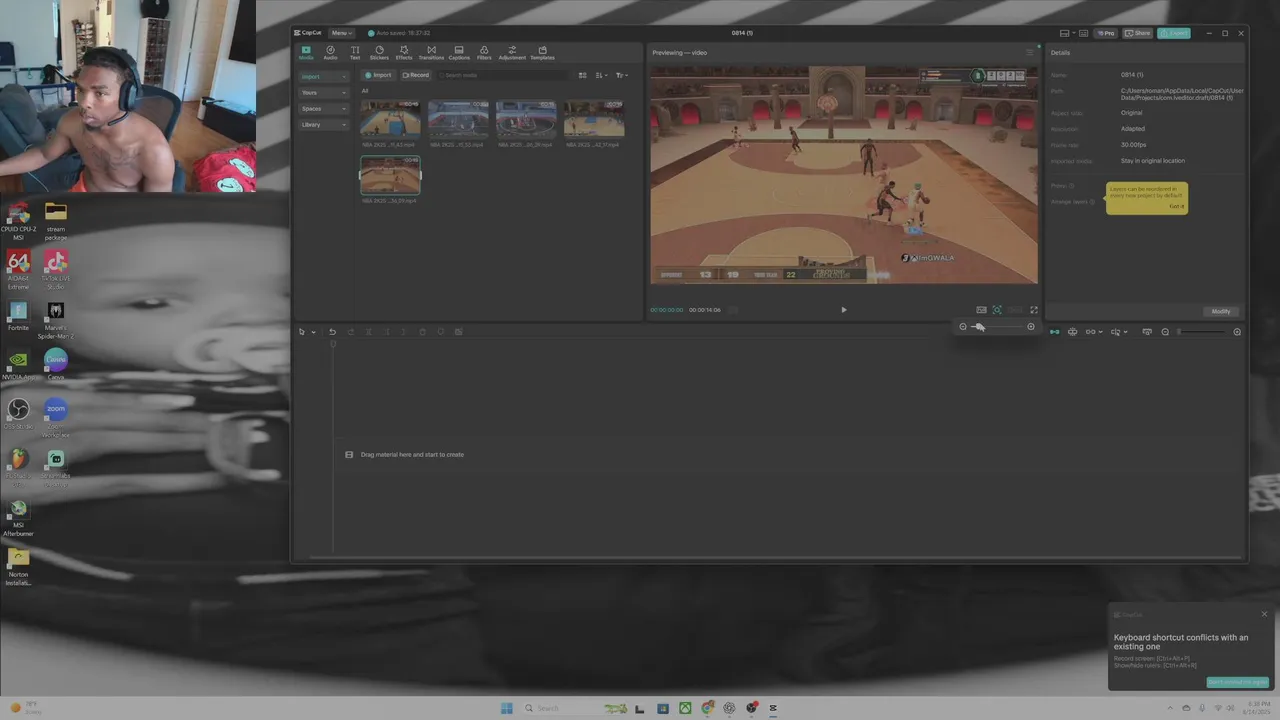Select the NBA 2K25 clip ending 06_29.mp4
Image resolution: width=1280 pixels, height=720 pixels.
[x=526, y=118]
